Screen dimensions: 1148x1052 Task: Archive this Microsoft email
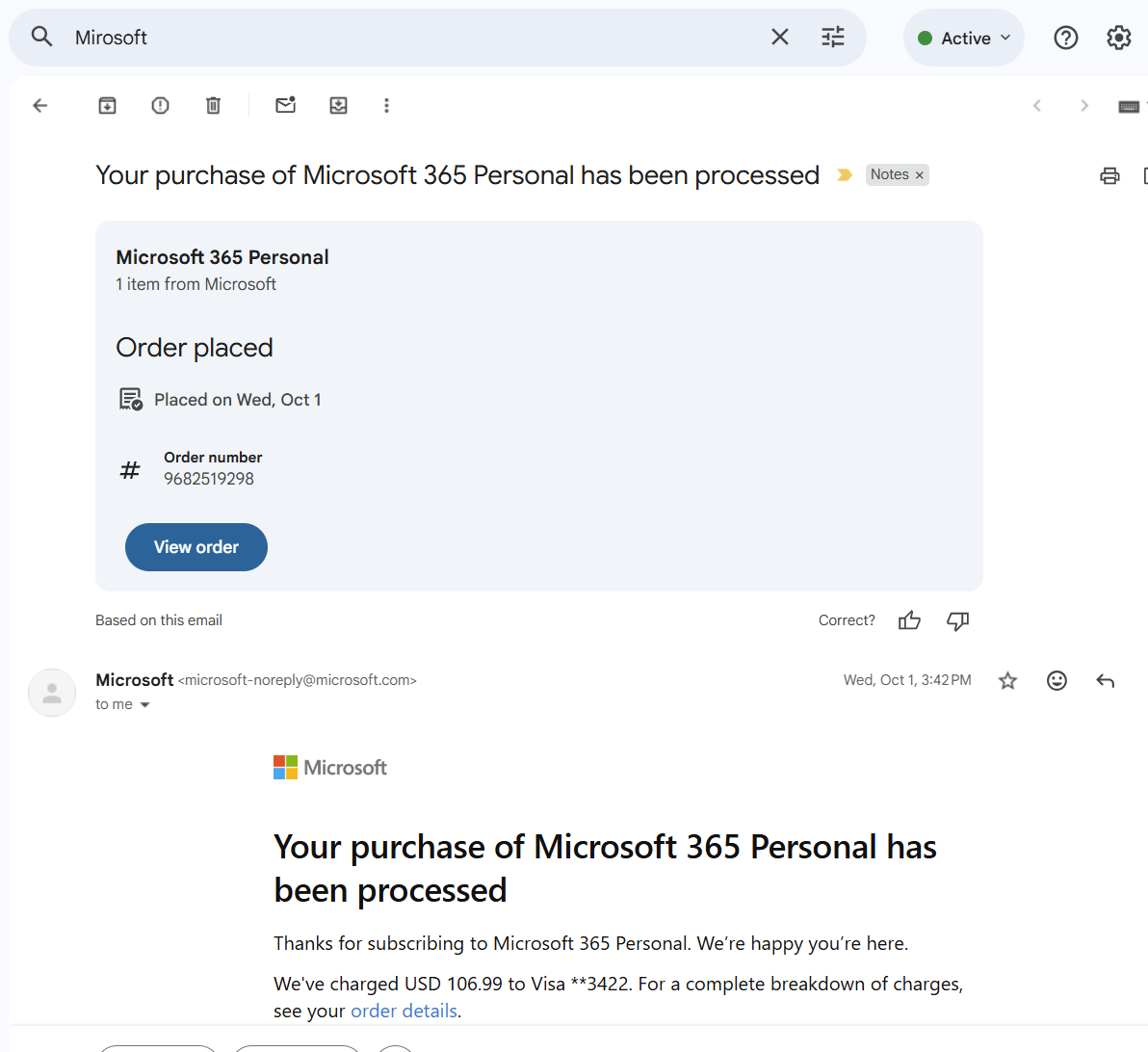coord(107,106)
